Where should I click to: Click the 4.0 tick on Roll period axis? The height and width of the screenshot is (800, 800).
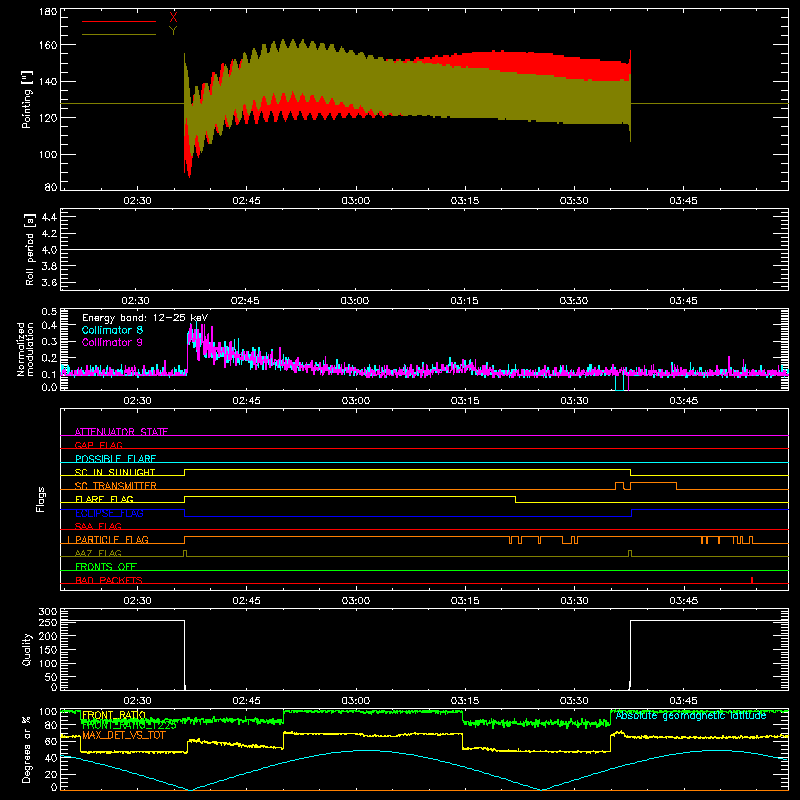tap(49, 250)
